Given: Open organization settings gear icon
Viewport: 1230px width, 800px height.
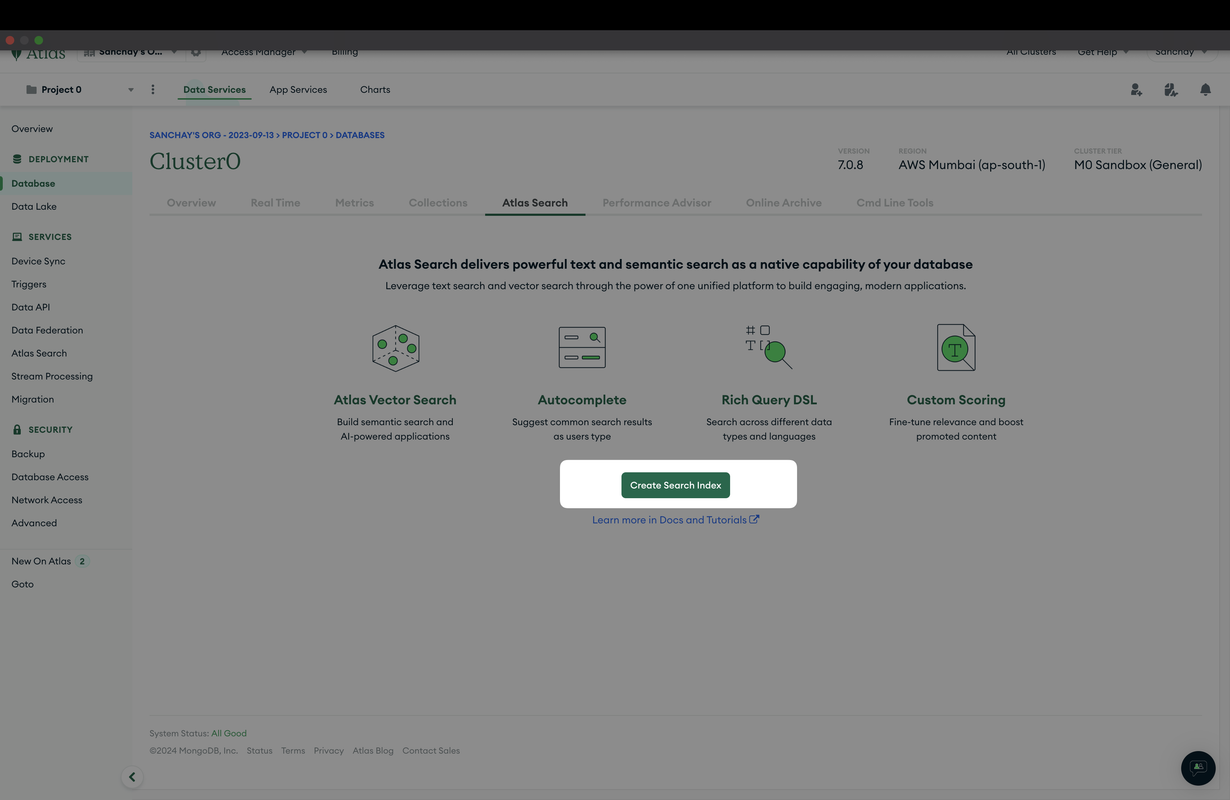Looking at the screenshot, I should click(x=196, y=52).
